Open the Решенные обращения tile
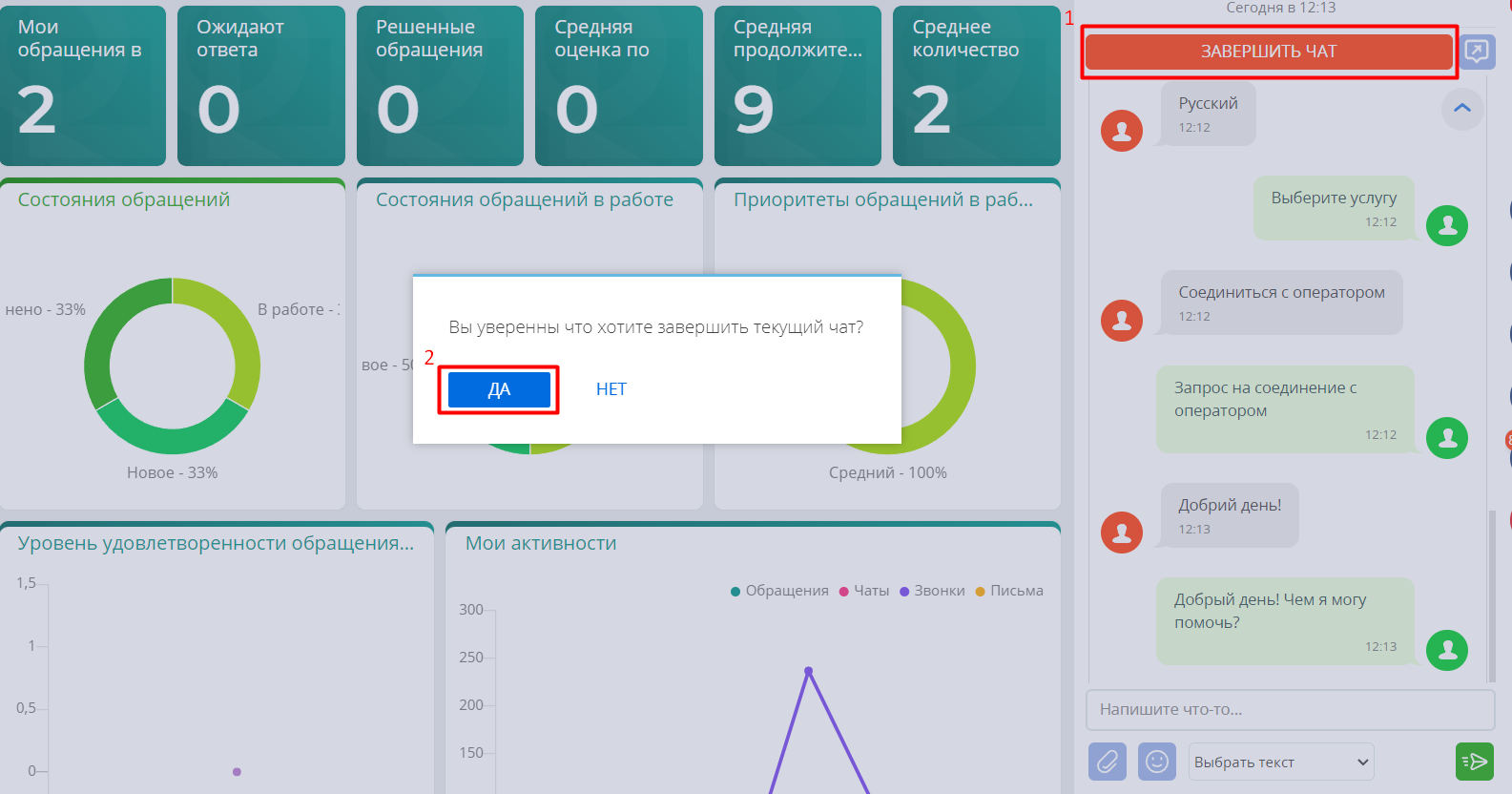 440,86
